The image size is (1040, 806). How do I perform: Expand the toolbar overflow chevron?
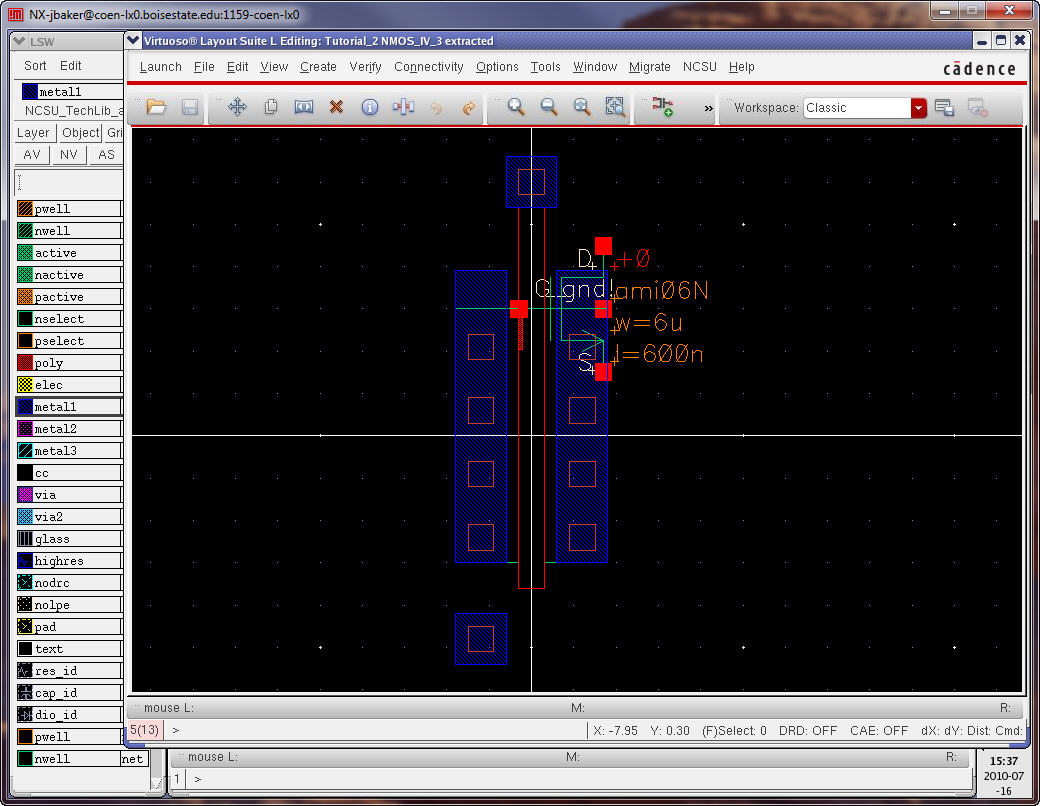[x=708, y=108]
